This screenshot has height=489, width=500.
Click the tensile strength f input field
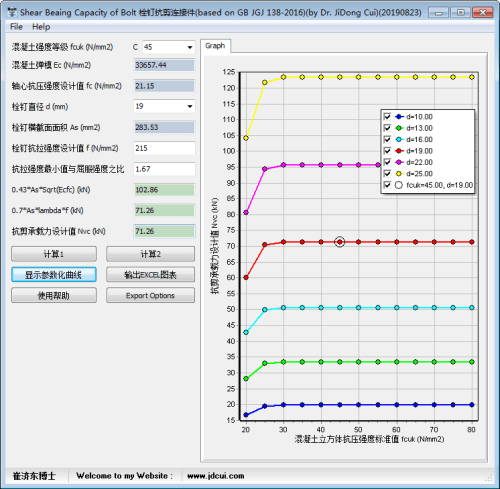pyautogui.click(x=164, y=148)
